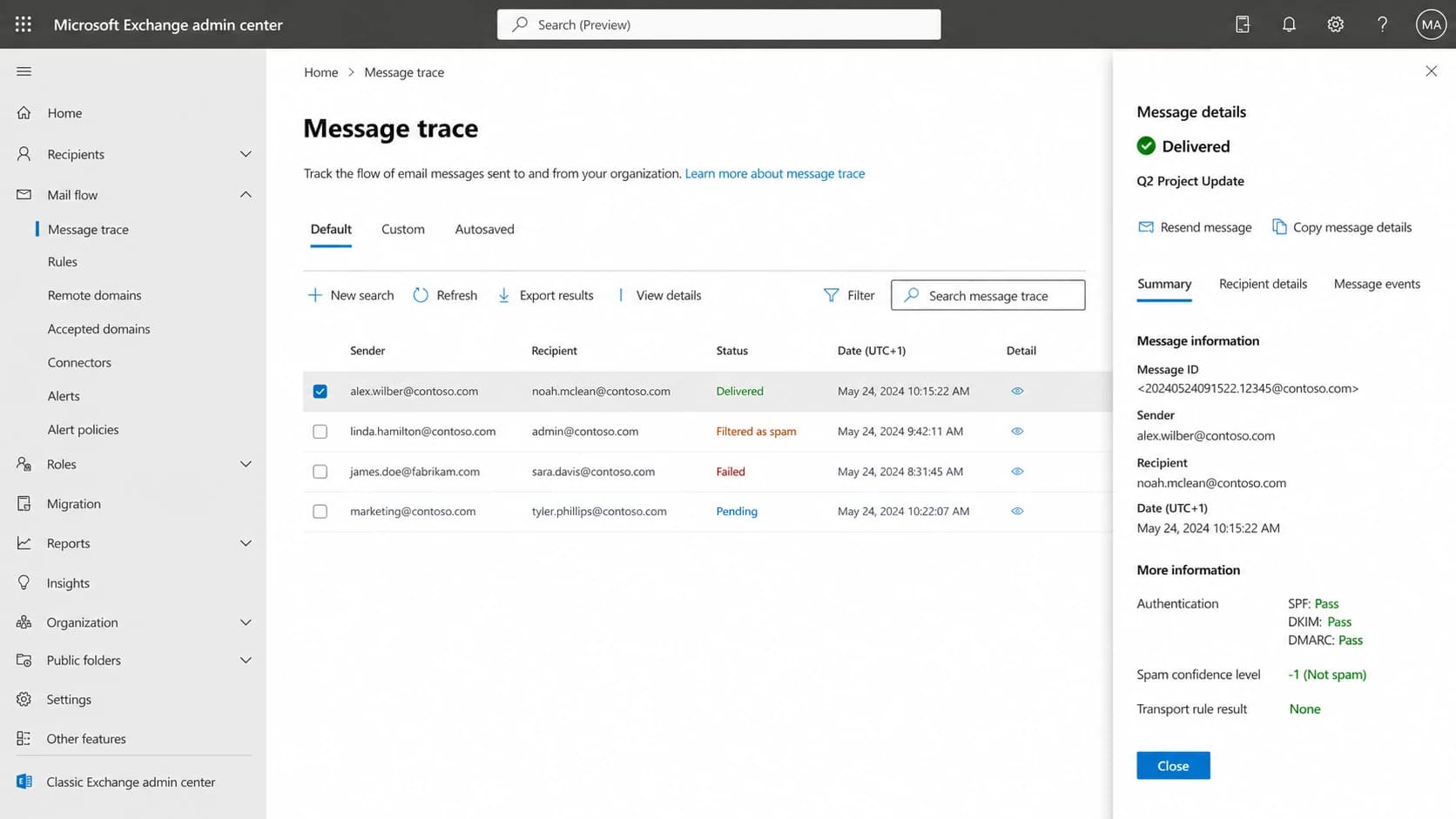Check the james.doe@fabrikam.com row checkbox
This screenshot has height=819, width=1456.
(x=320, y=471)
